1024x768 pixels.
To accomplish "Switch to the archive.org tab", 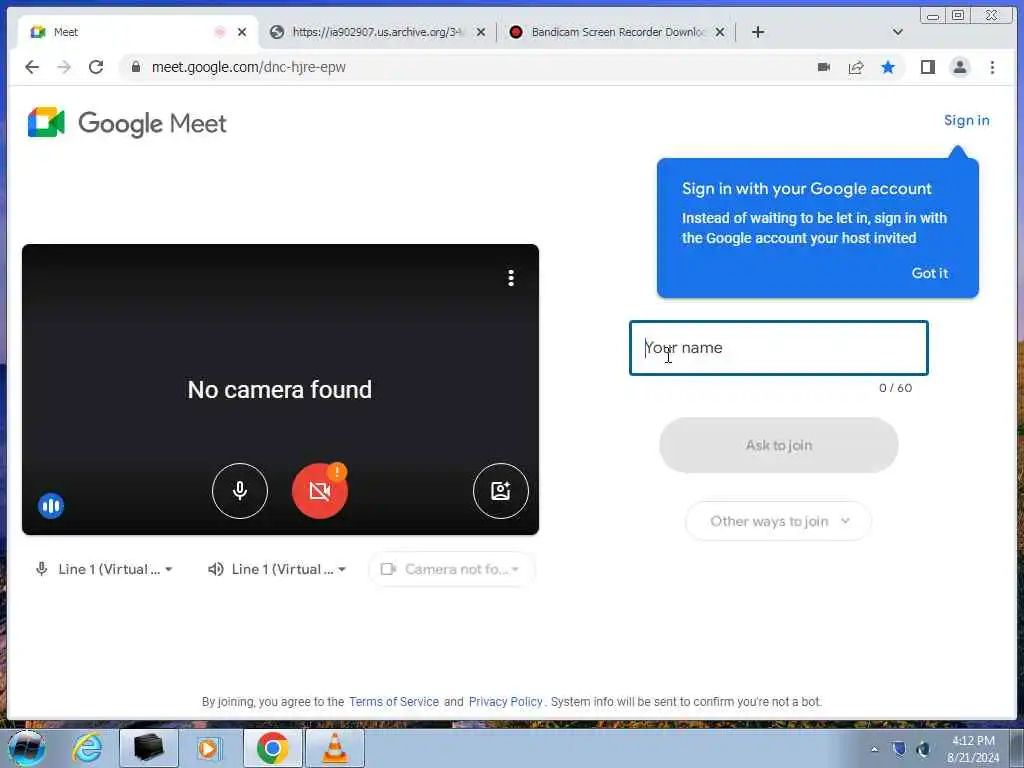I will click(x=377, y=32).
